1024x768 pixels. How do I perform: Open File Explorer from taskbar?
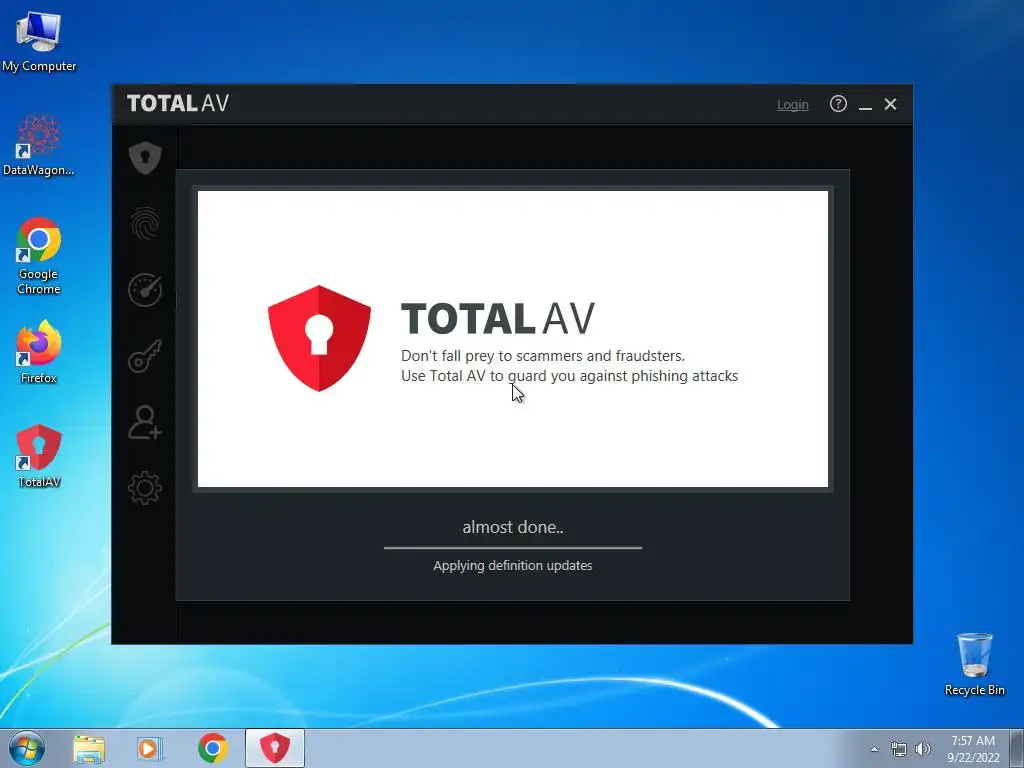click(89, 749)
